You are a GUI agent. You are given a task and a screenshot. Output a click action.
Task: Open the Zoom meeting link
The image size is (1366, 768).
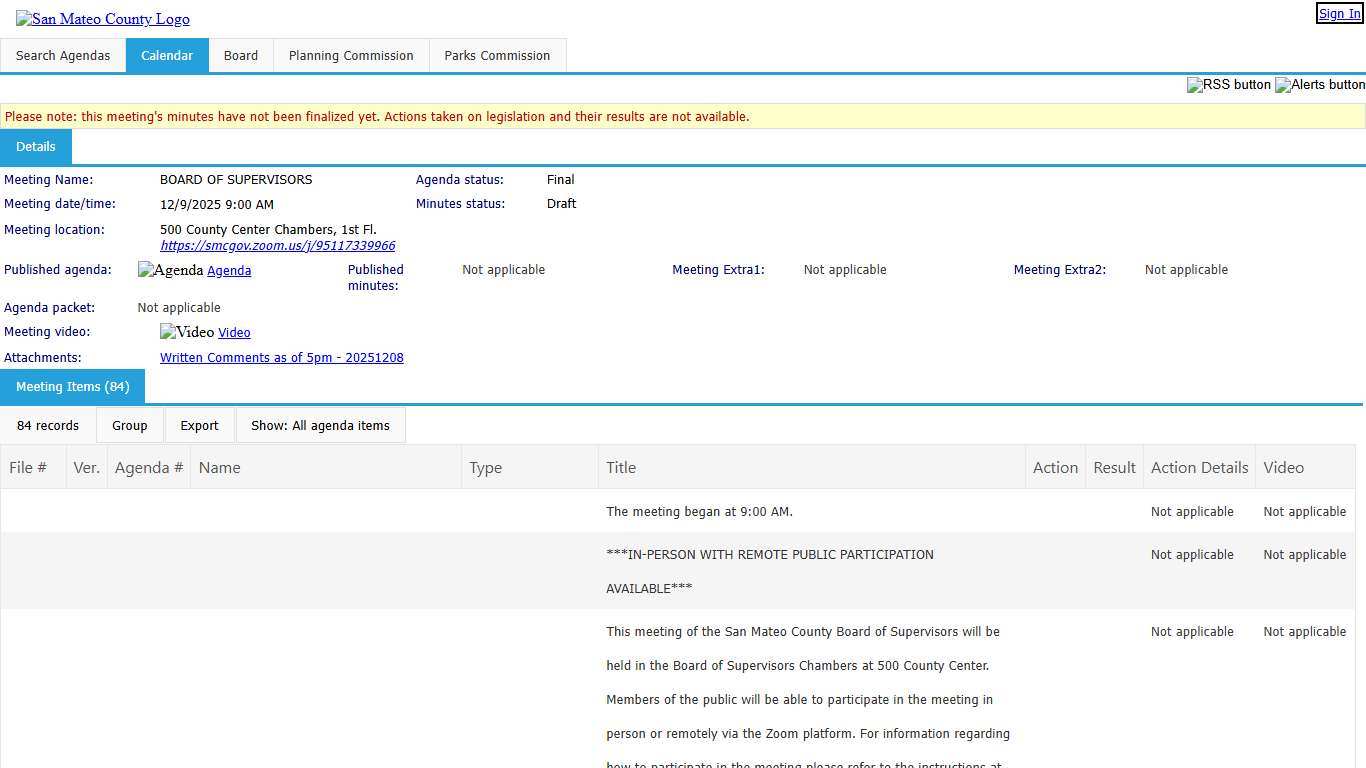click(x=277, y=246)
